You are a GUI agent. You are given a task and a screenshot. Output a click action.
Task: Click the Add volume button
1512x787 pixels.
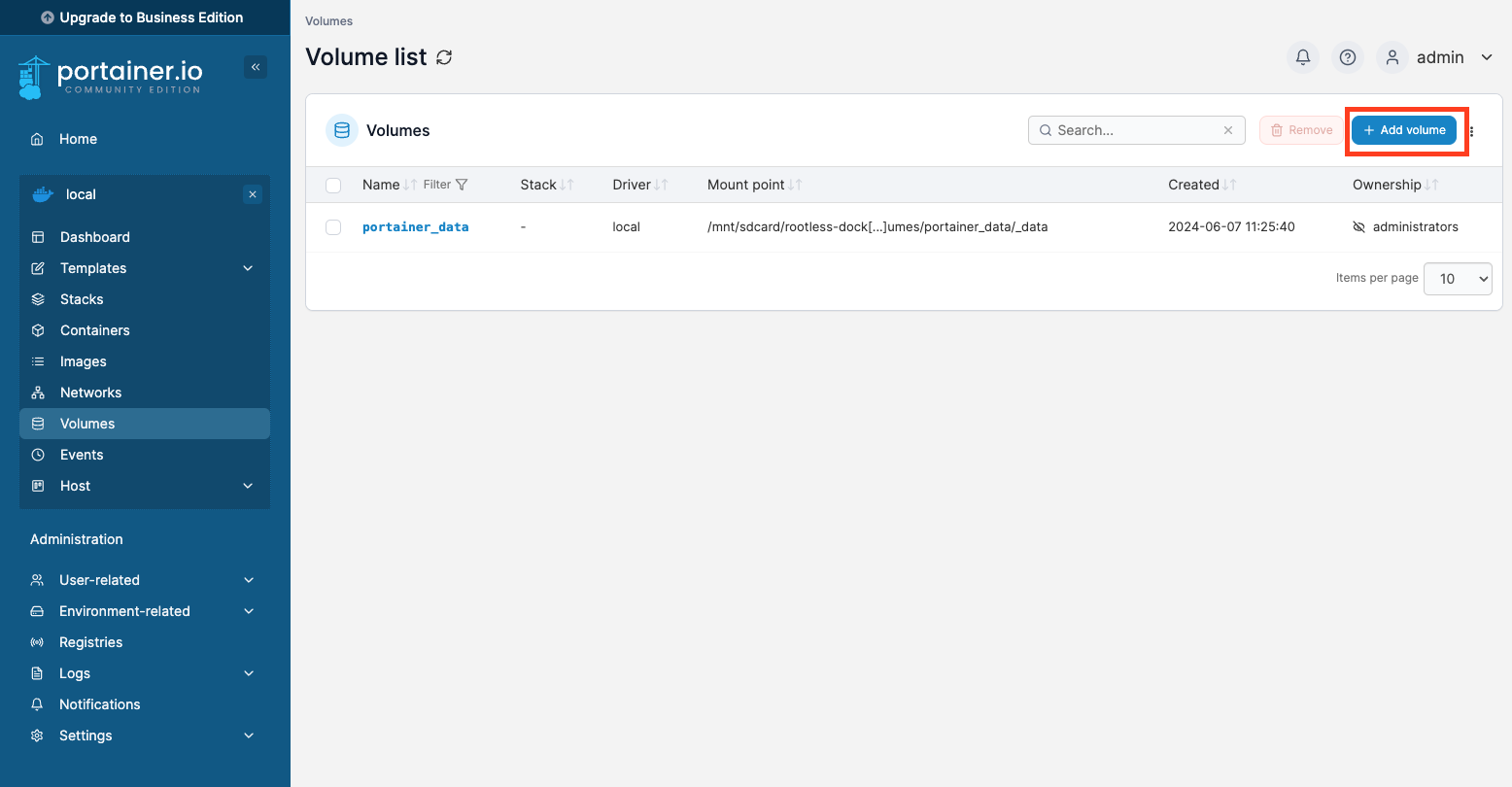click(x=1404, y=130)
